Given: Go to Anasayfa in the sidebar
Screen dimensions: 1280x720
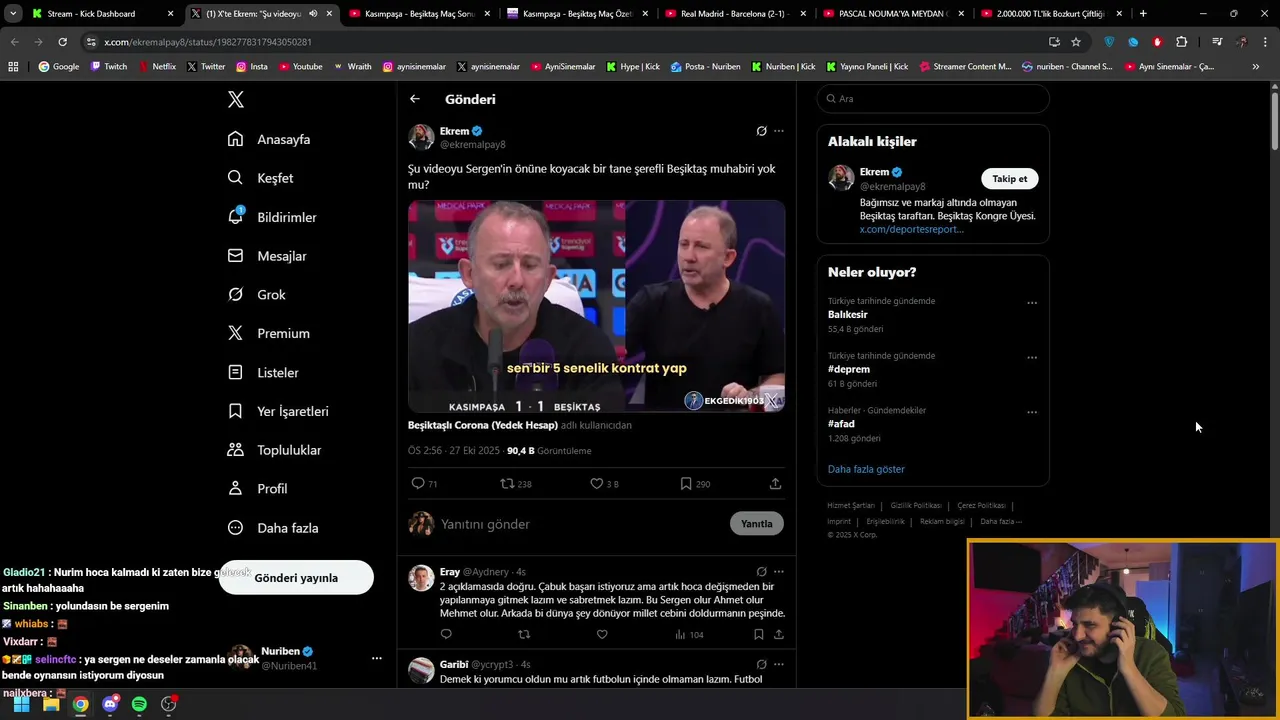Looking at the screenshot, I should point(269,139).
